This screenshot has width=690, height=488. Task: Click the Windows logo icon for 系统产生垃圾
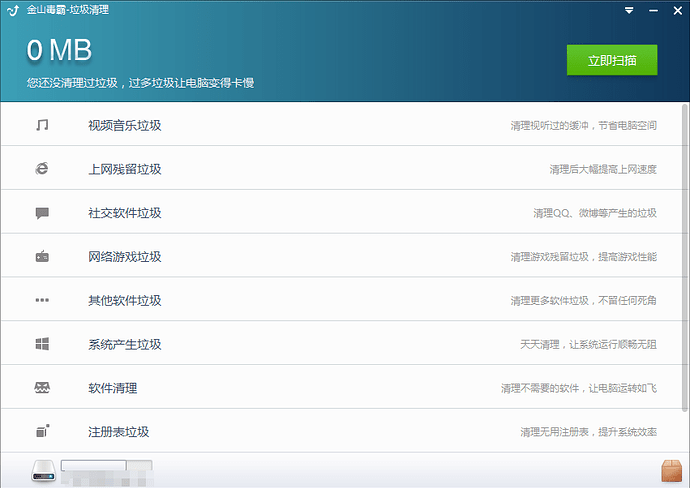(x=42, y=344)
